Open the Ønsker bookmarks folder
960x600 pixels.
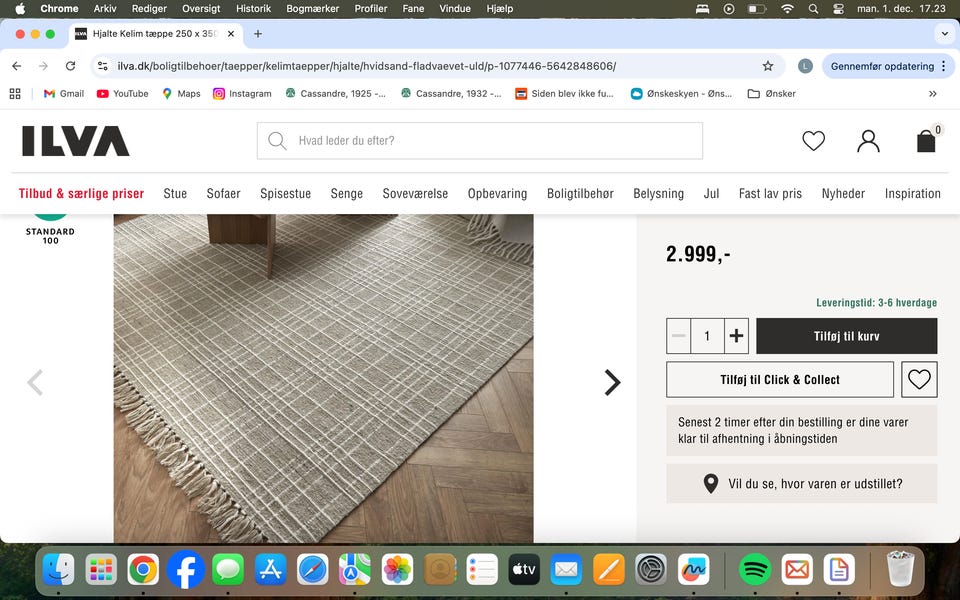tap(772, 94)
